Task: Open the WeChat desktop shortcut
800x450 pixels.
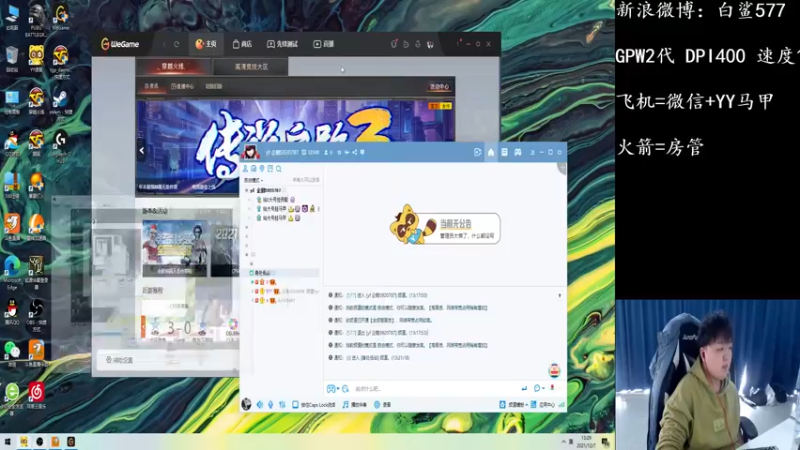Action: point(12,354)
